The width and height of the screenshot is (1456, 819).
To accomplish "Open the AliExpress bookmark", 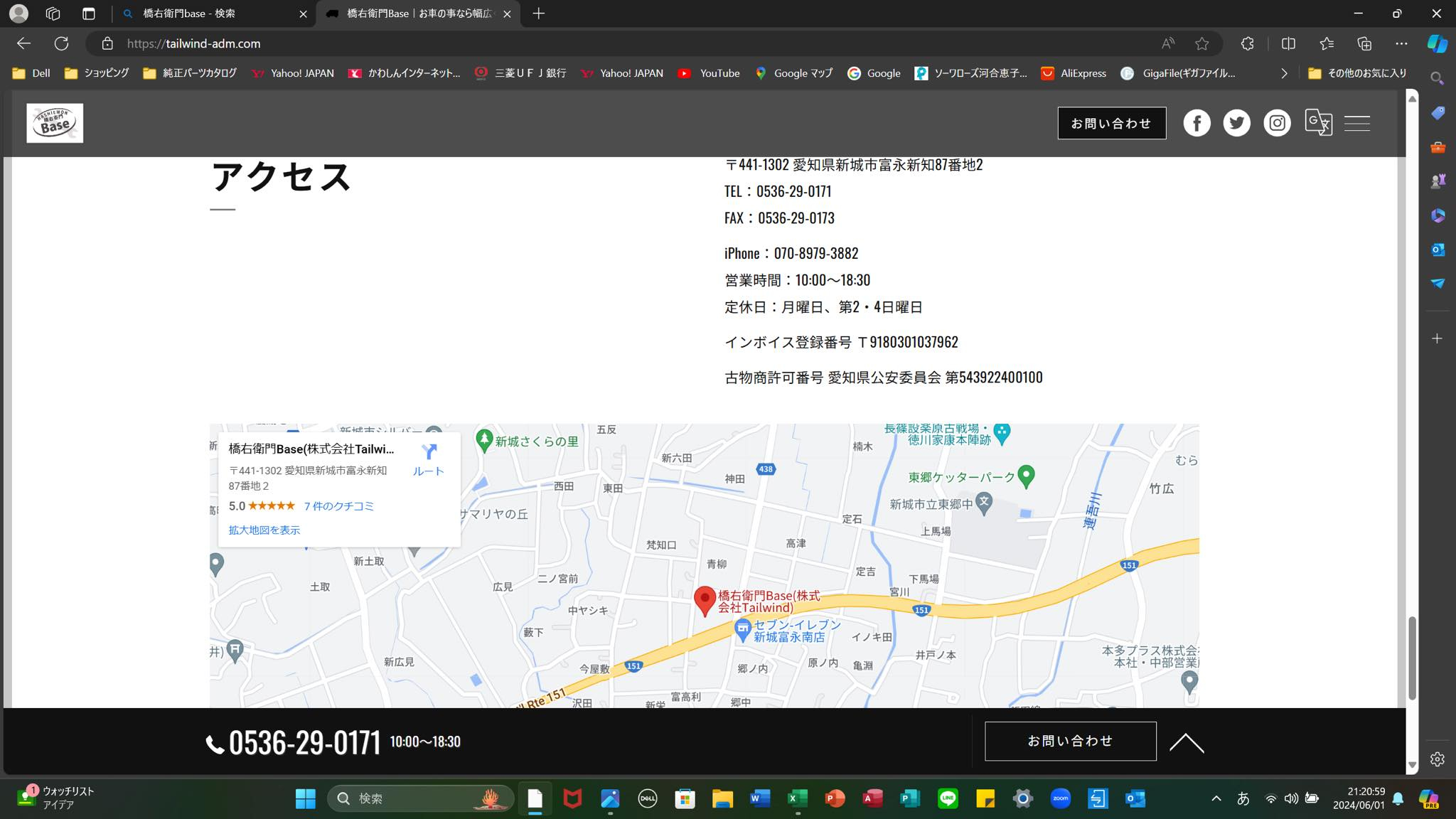I will coord(1074,73).
